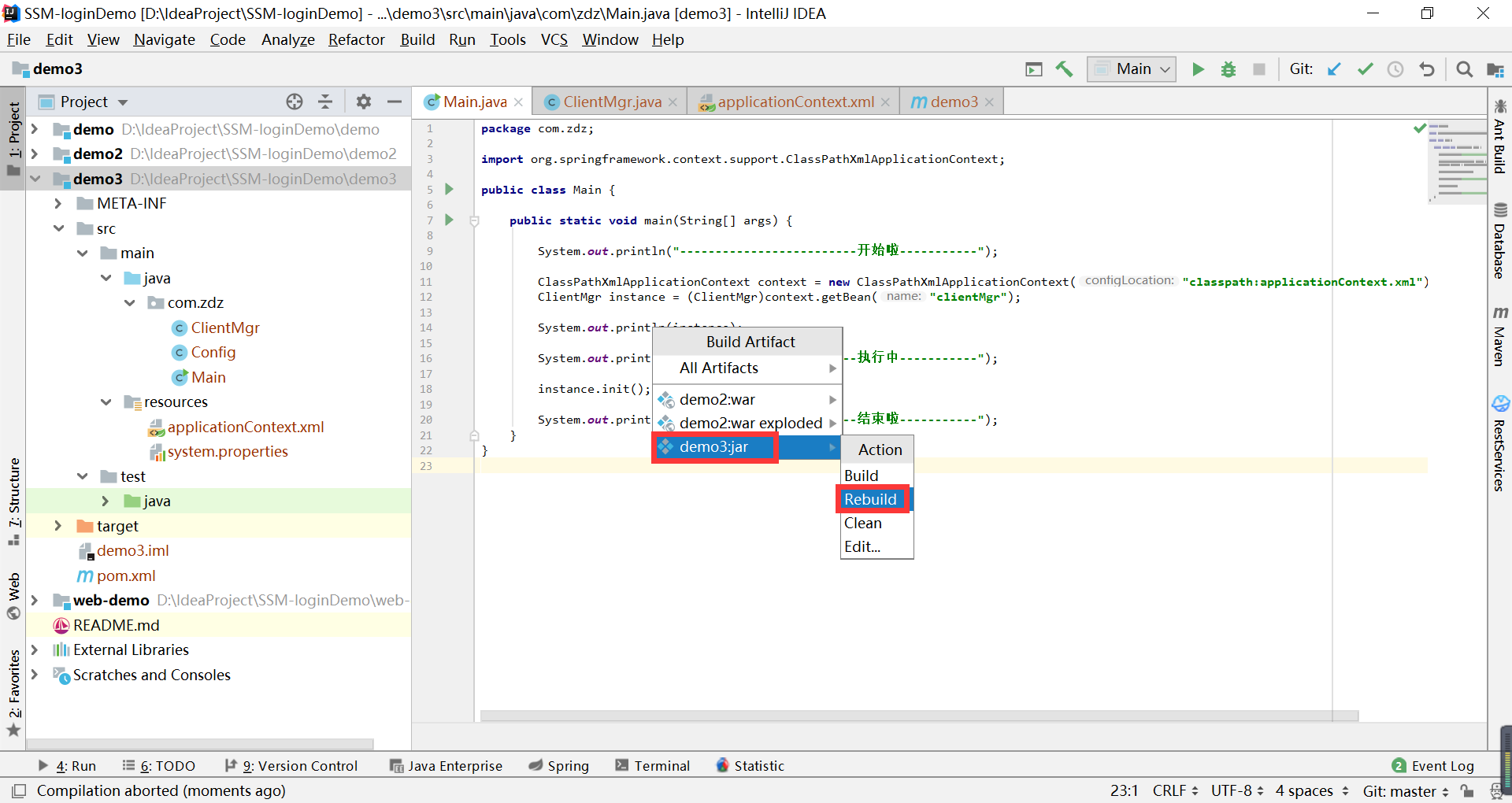Screen dimensions: 1512x803
Task: Click the Build project hammer icon
Action: coord(1064,69)
